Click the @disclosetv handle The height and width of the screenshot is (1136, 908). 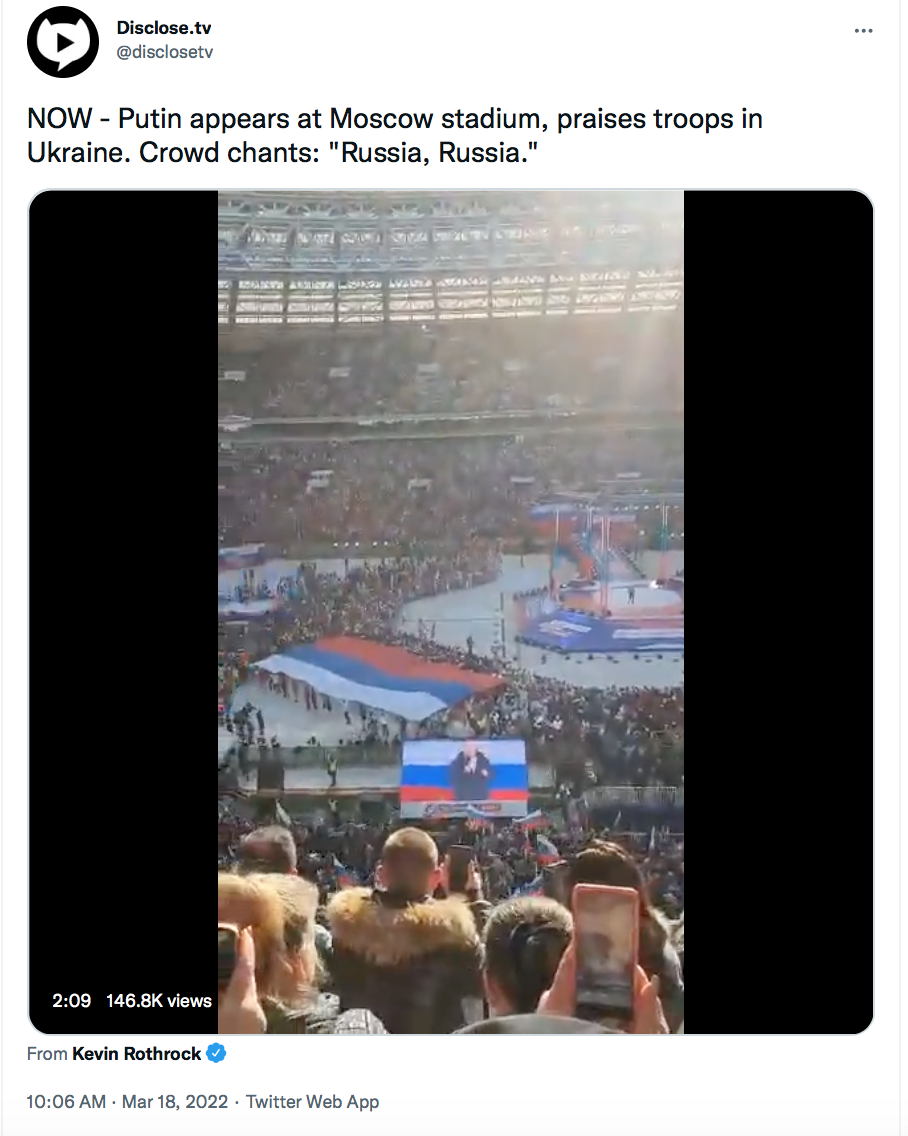pyautogui.click(x=165, y=51)
